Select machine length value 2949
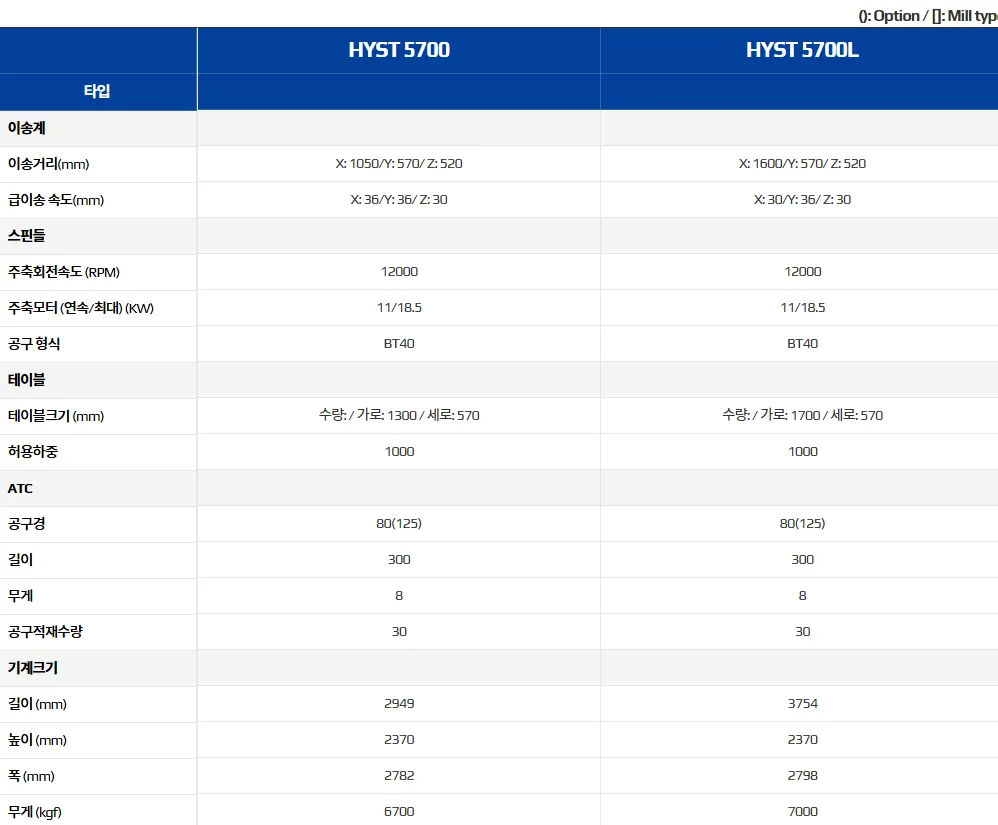998x825 pixels. pos(399,703)
